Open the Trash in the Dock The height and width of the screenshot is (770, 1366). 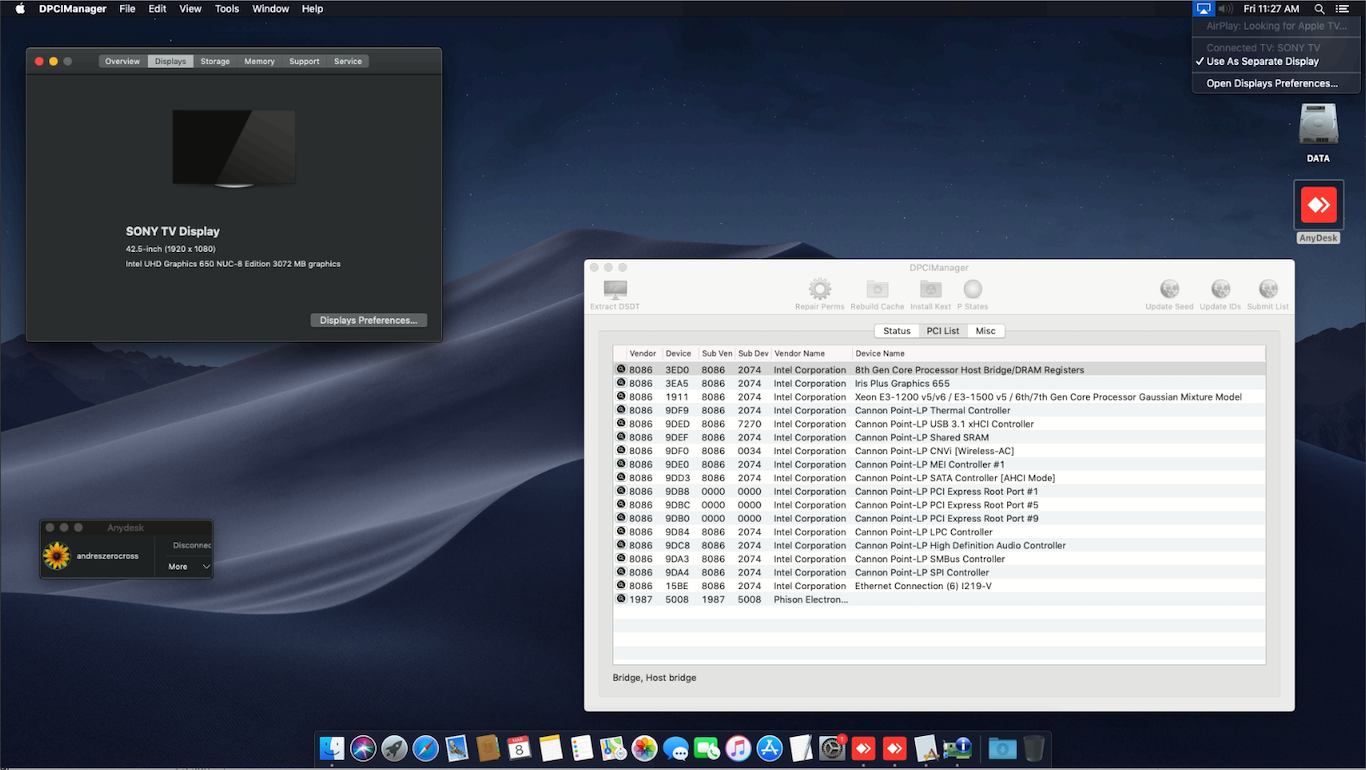point(1034,748)
